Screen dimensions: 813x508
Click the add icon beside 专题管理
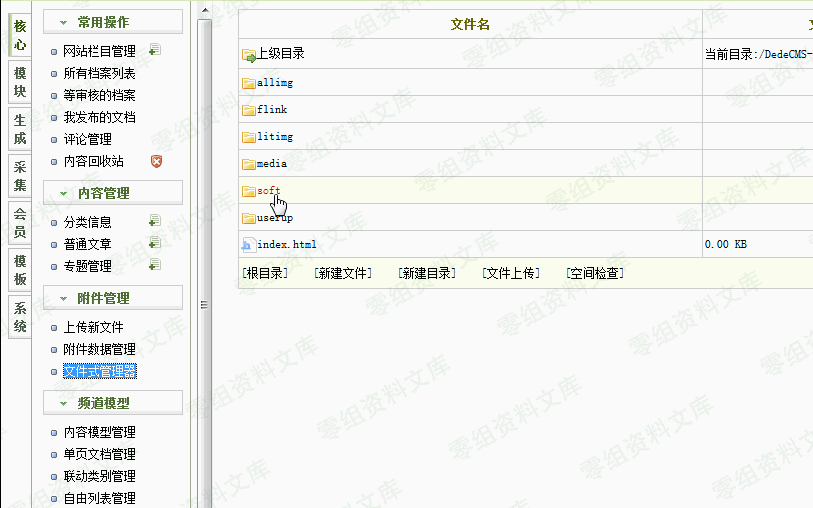(x=154, y=265)
